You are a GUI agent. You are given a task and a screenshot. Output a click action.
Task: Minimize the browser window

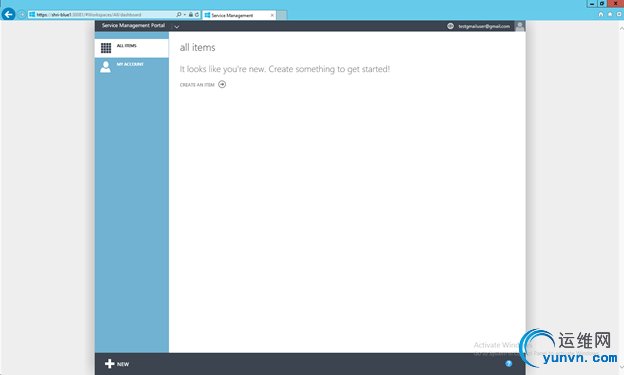click(592, 4)
